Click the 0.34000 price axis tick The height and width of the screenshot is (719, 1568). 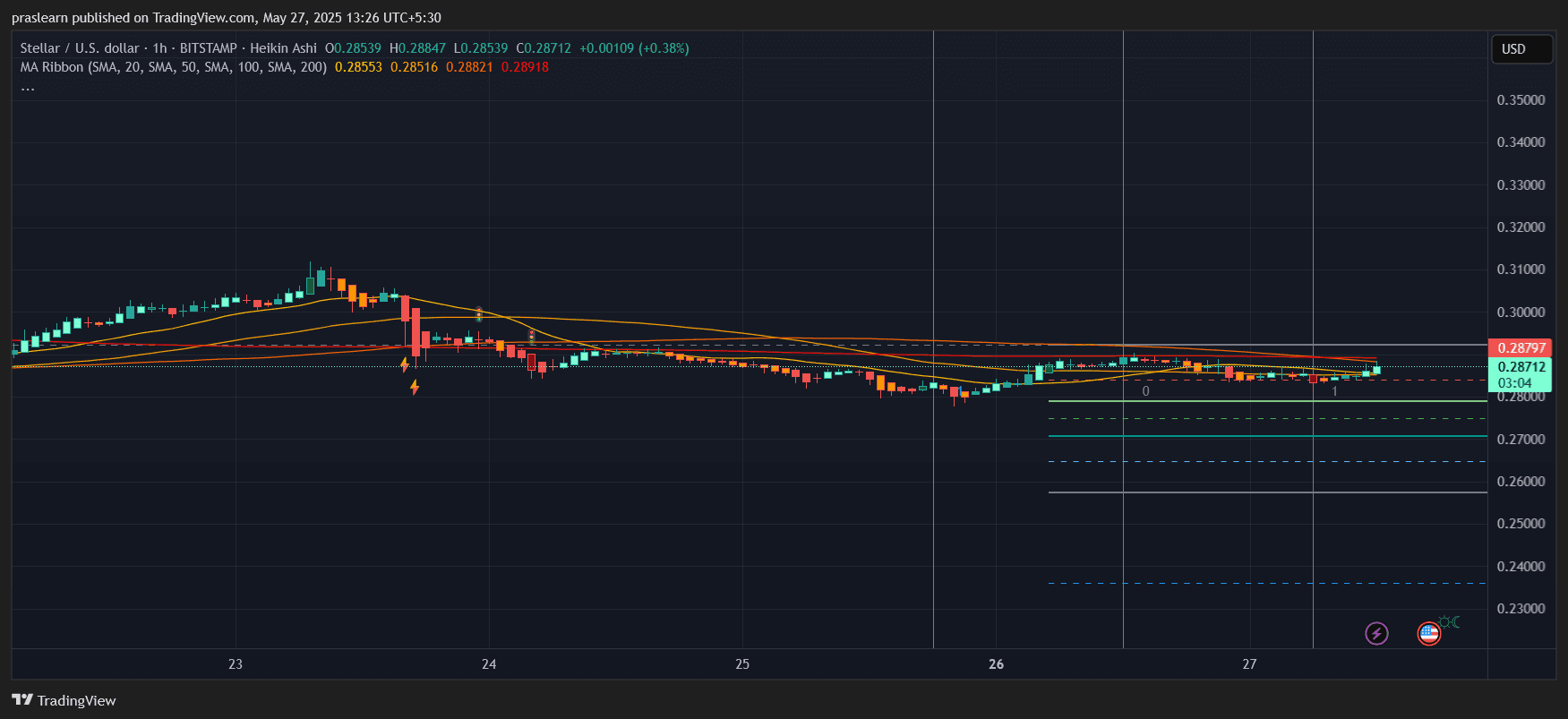pyautogui.click(x=1521, y=142)
